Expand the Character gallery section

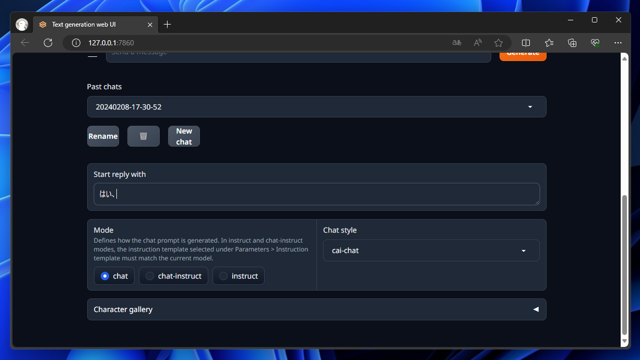pyautogui.click(x=317, y=309)
